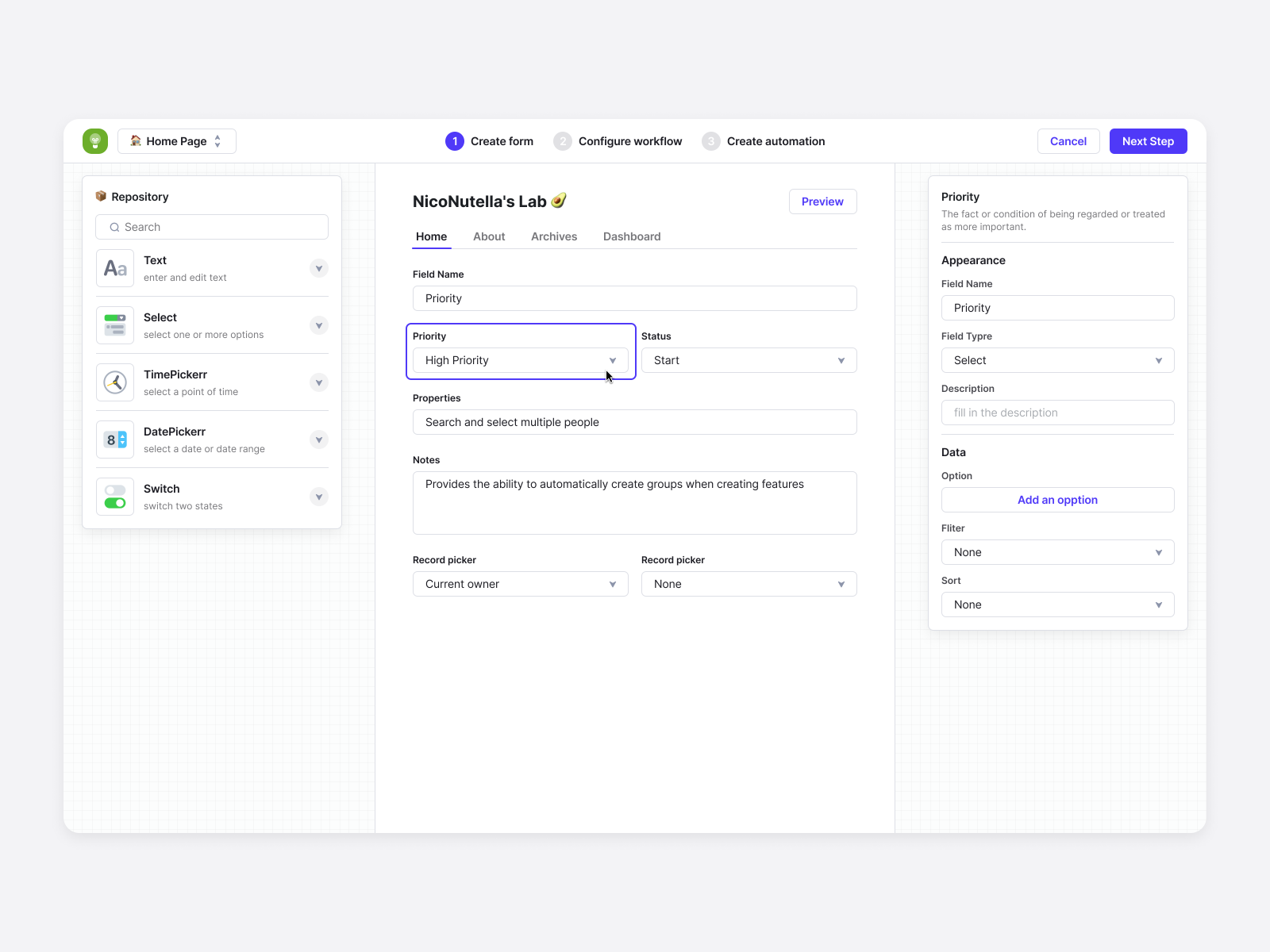
Task: Click the lightbulb app logo icon
Action: click(94, 140)
